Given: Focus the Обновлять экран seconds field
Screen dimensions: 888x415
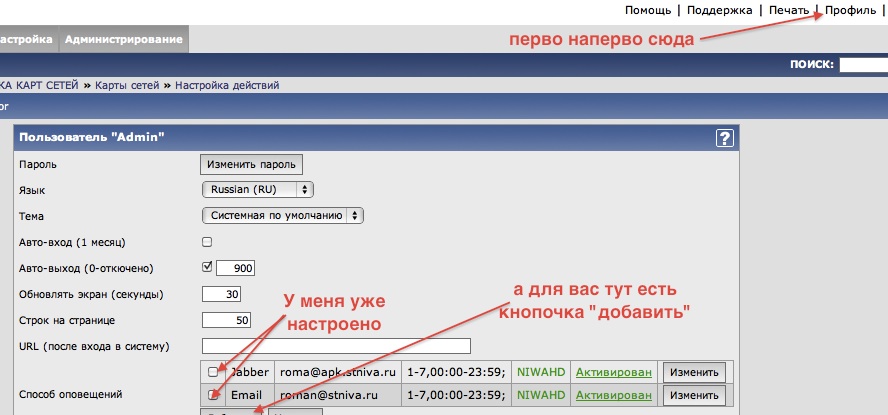Looking at the screenshot, I should pos(221,295).
